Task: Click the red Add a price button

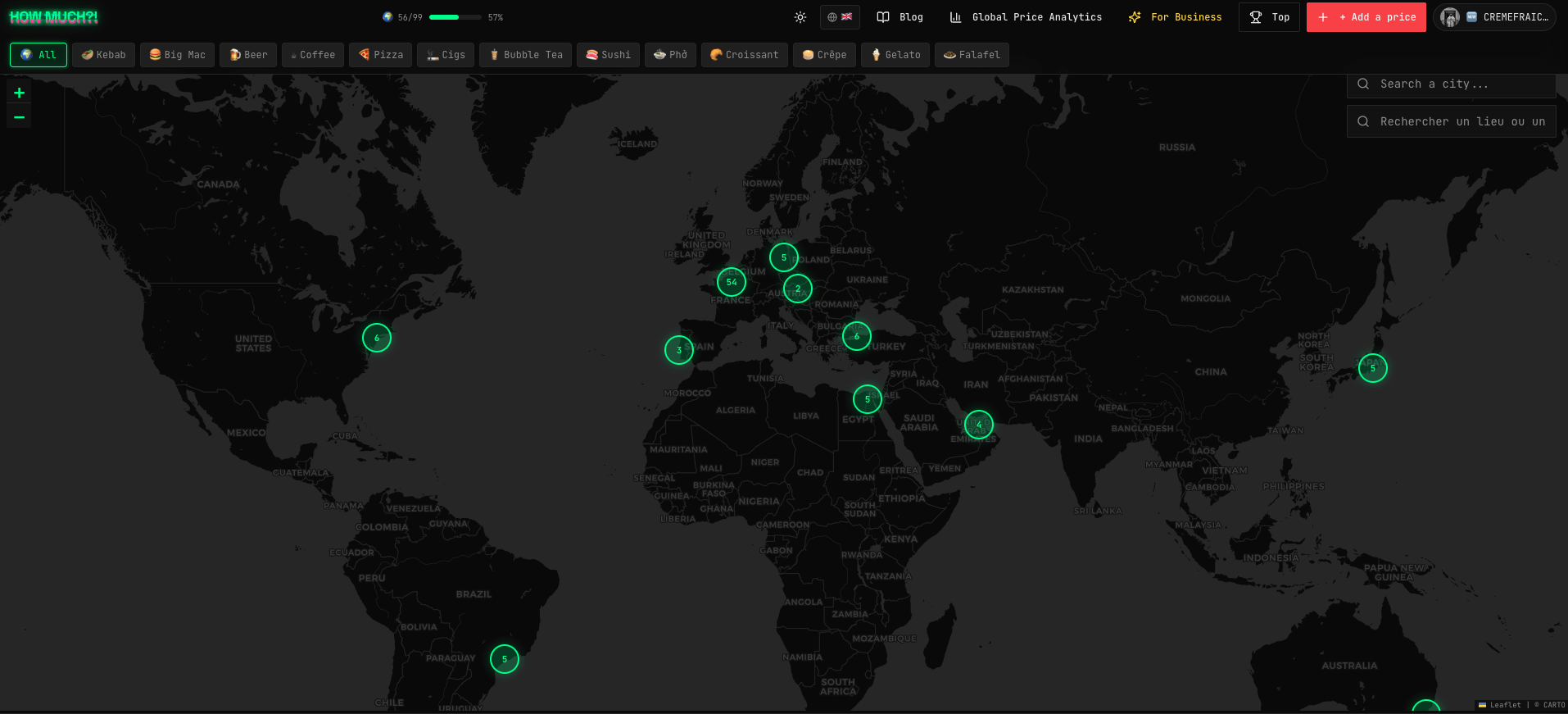Action: (x=1366, y=17)
